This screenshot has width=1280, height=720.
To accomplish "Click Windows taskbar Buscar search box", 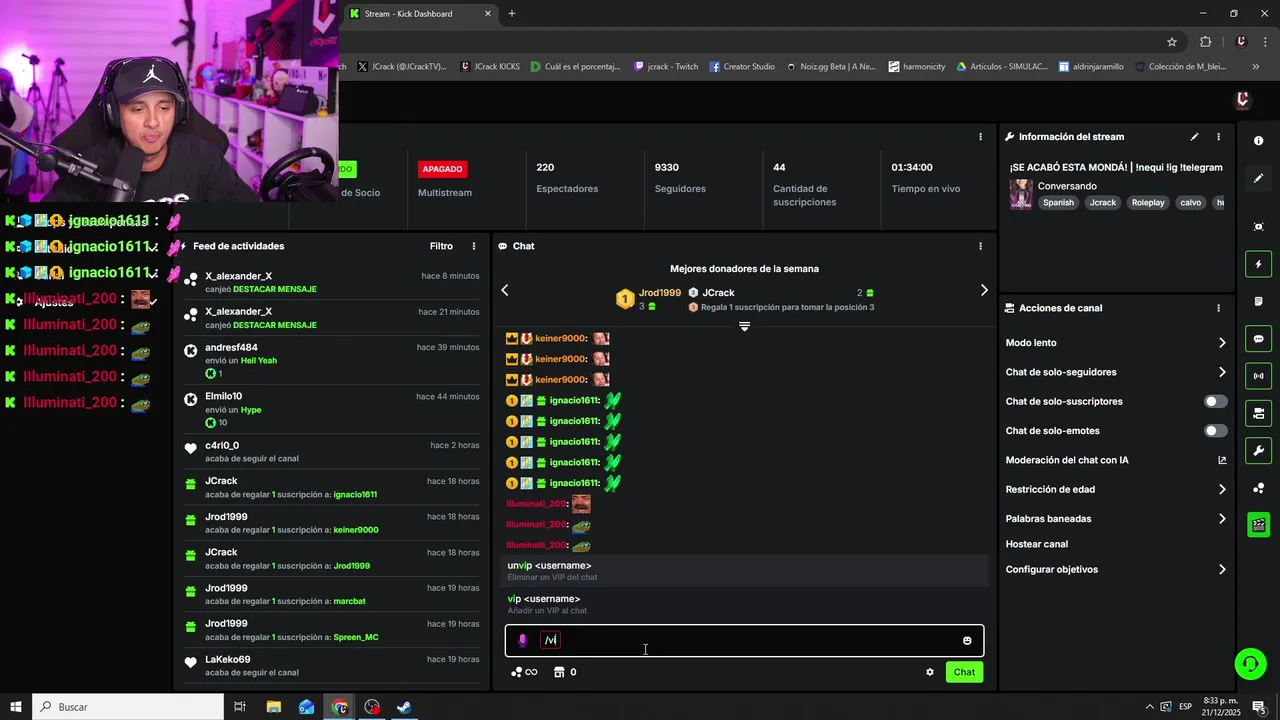I will tap(128, 707).
